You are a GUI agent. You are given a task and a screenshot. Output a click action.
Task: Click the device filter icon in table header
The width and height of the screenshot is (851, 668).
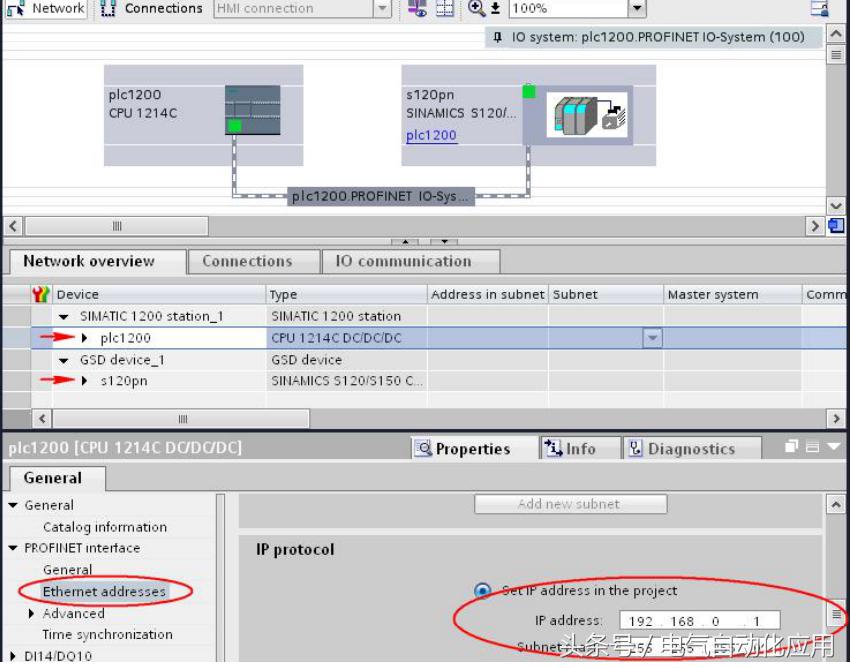click(41, 295)
